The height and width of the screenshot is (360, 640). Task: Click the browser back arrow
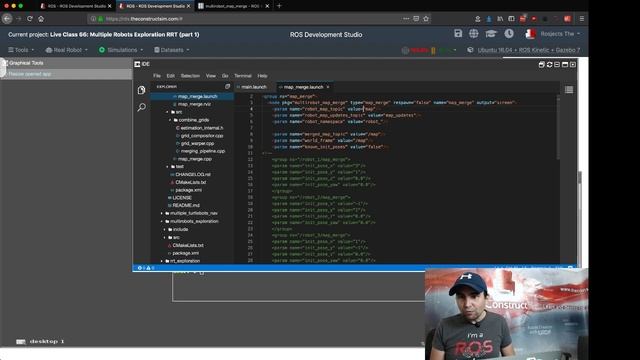[7, 19]
